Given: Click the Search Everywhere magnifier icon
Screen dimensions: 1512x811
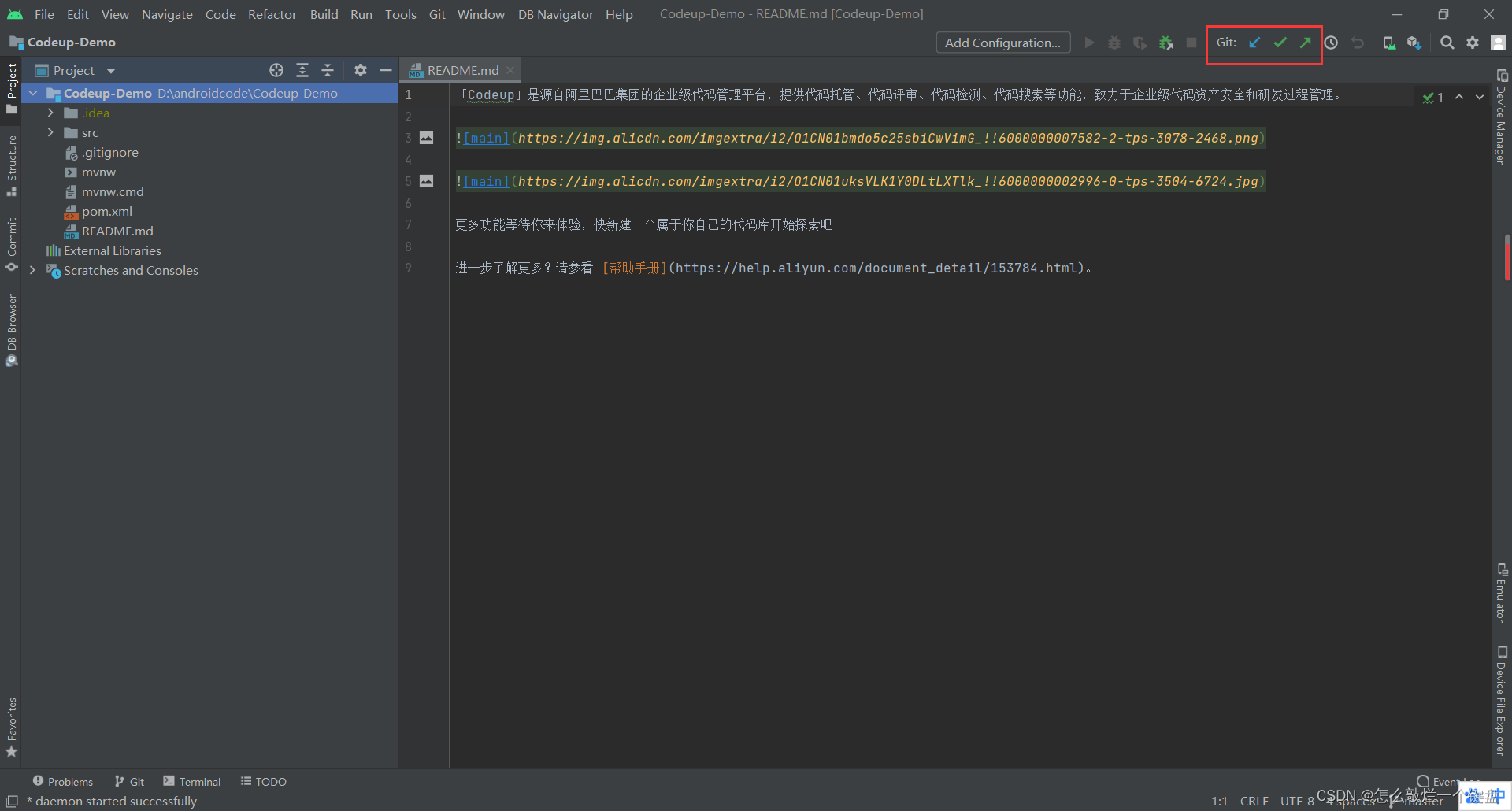Looking at the screenshot, I should point(1447,43).
